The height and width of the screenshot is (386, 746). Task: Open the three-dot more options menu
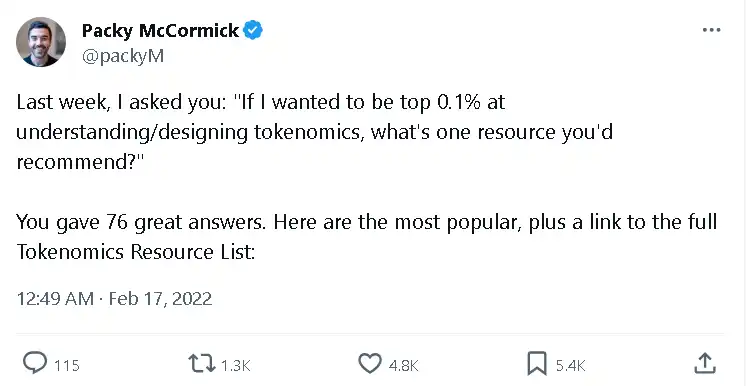pyautogui.click(x=711, y=30)
